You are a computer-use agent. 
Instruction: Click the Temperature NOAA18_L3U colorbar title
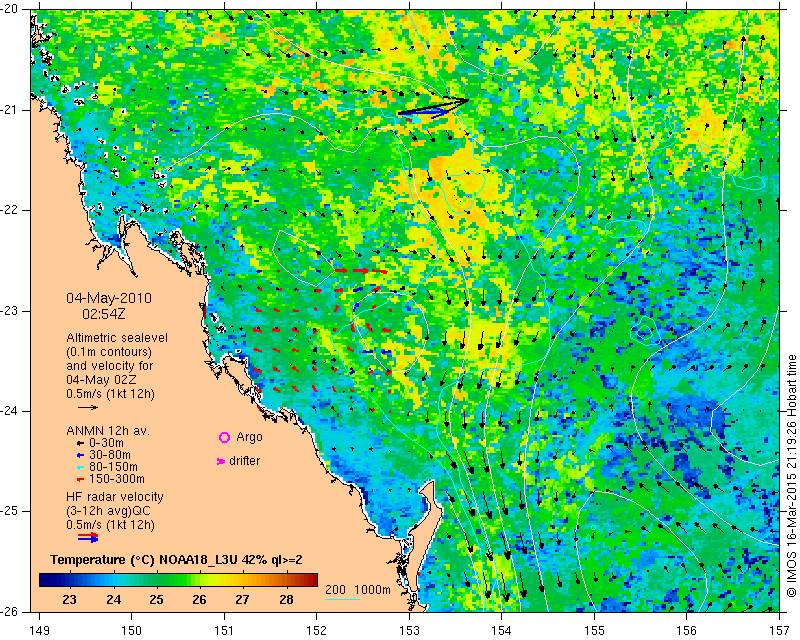pyautogui.click(x=177, y=560)
